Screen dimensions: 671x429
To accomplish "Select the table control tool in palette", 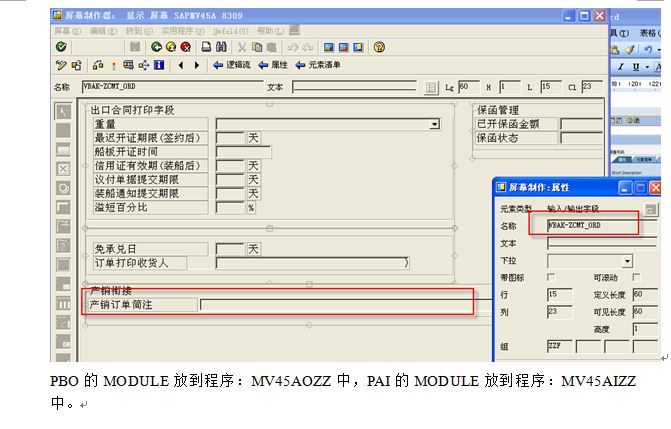I will [x=63, y=303].
